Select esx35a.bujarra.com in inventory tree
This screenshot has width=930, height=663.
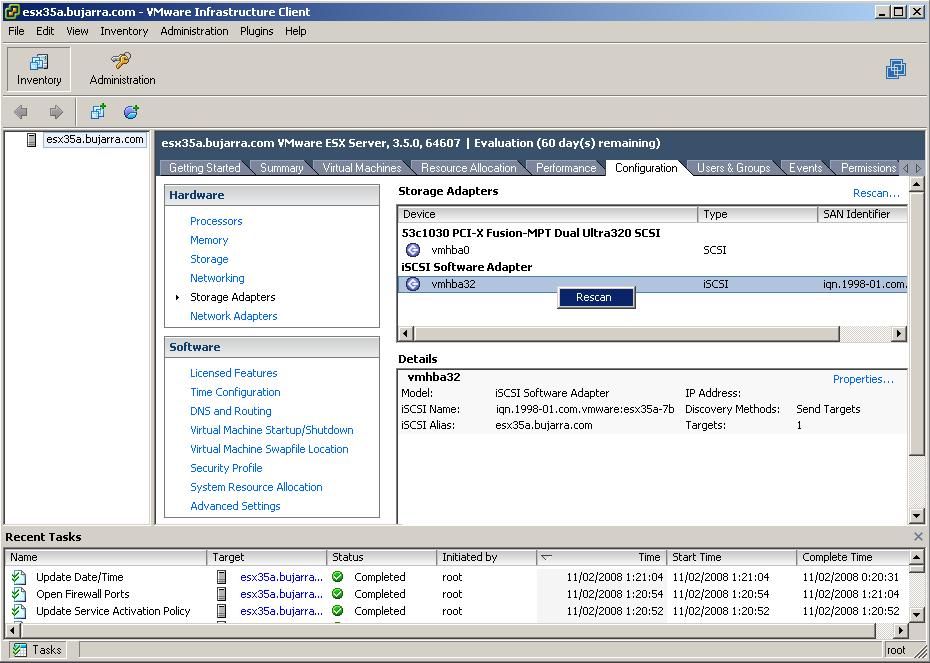point(95,139)
